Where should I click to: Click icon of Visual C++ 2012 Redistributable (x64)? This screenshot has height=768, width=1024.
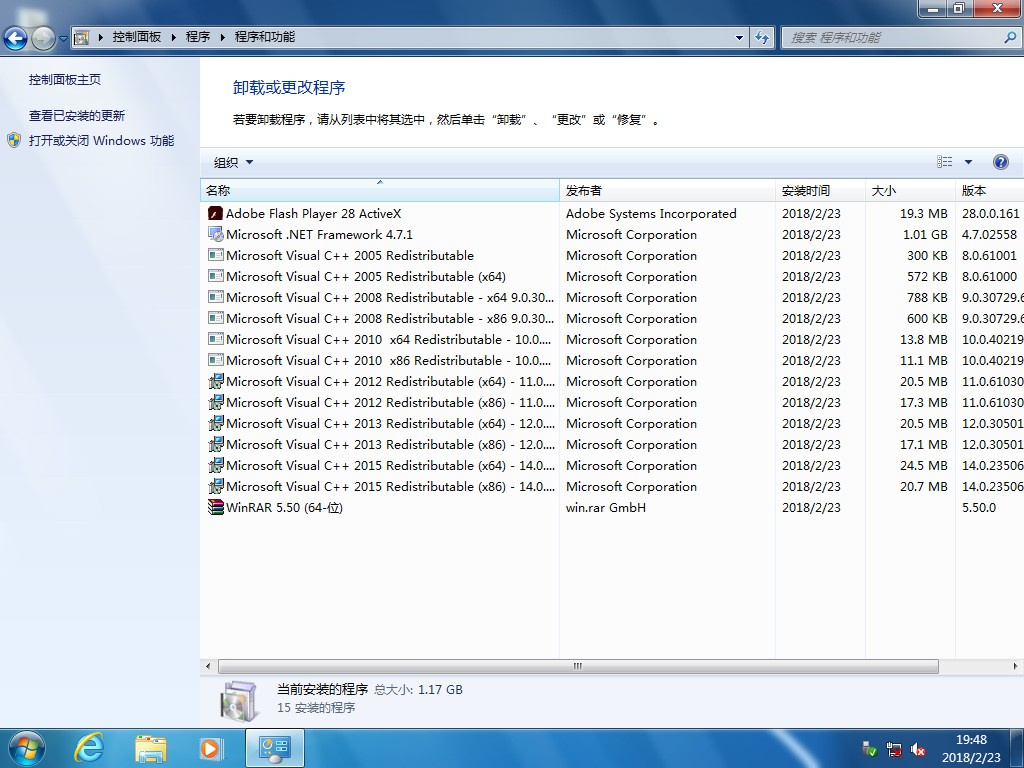click(216, 381)
